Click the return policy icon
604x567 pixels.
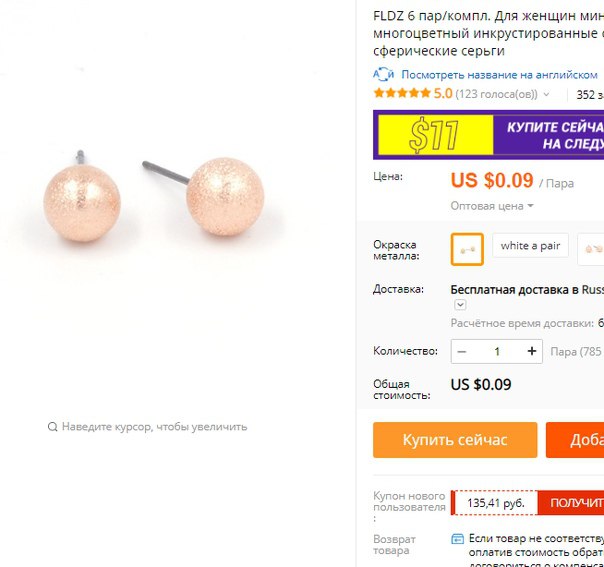coord(457,538)
